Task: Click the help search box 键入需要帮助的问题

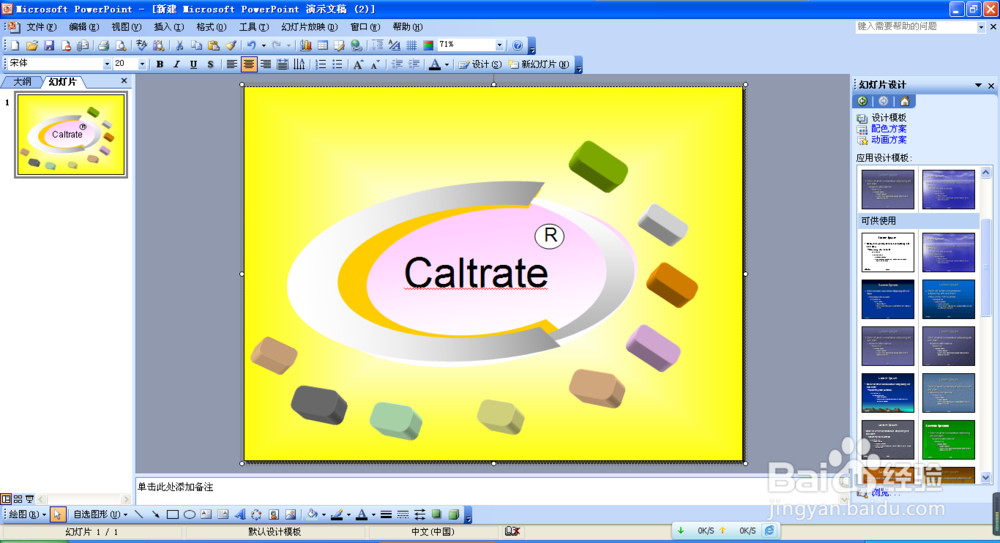Action: [x=916, y=27]
